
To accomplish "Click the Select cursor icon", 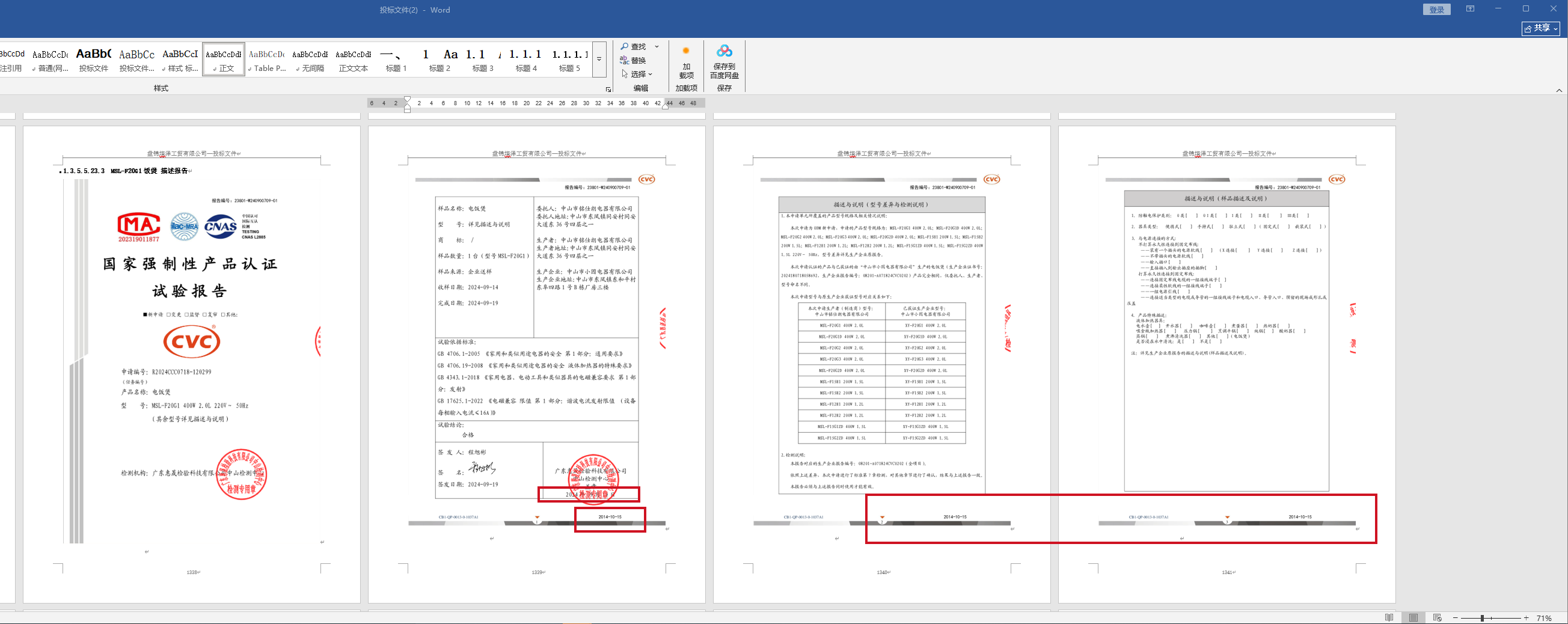I will (625, 74).
